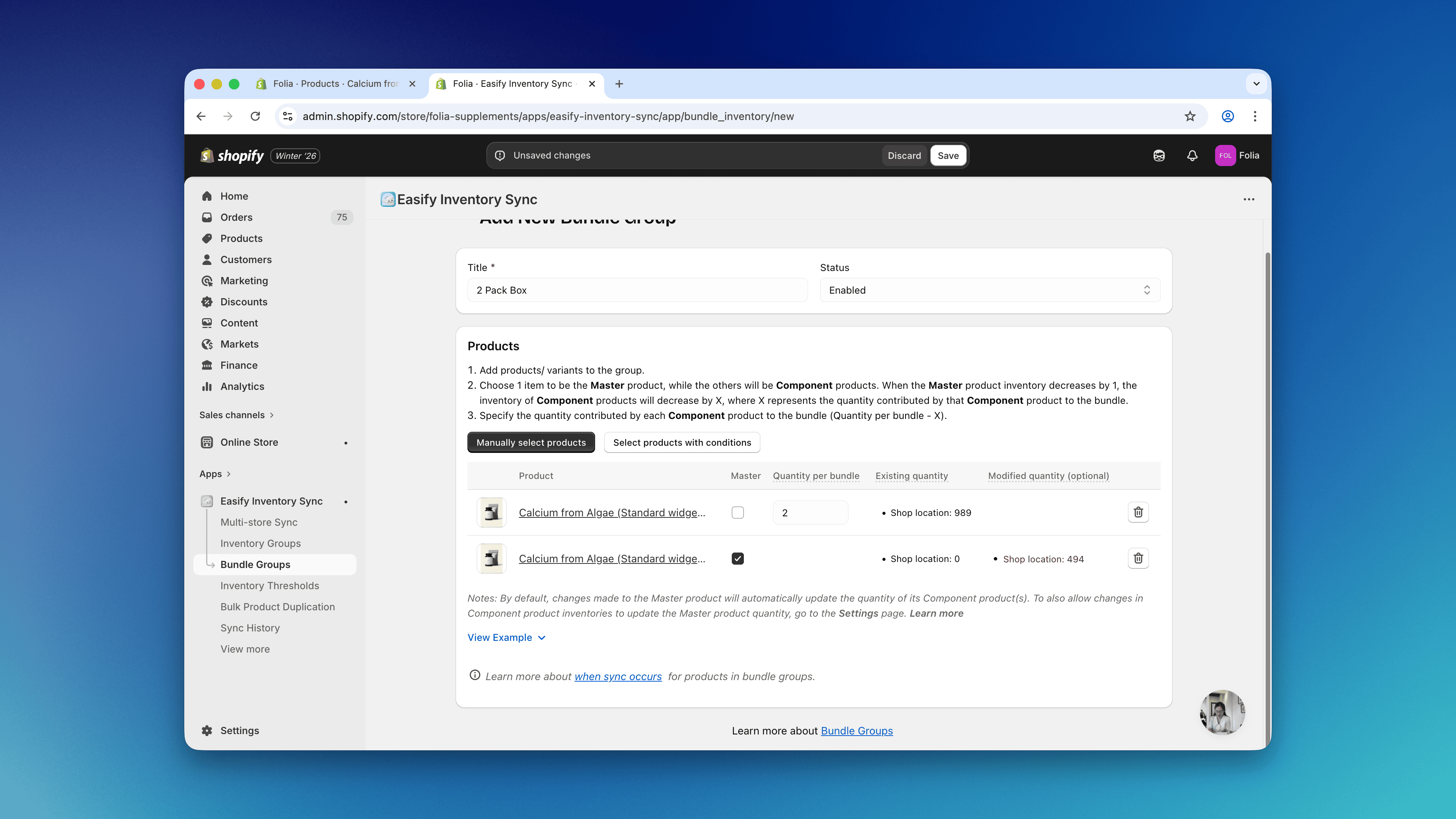Delete the first Calcium from Algae row
This screenshot has width=1456, height=819.
pyautogui.click(x=1138, y=512)
